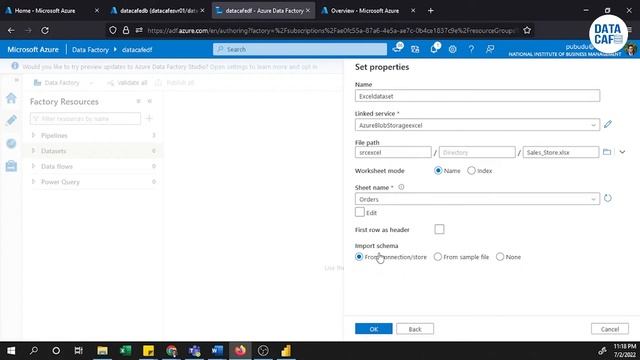Image resolution: width=640 pixels, height=360 pixels.
Task: Select Name worksheet mode
Action: 438,171
